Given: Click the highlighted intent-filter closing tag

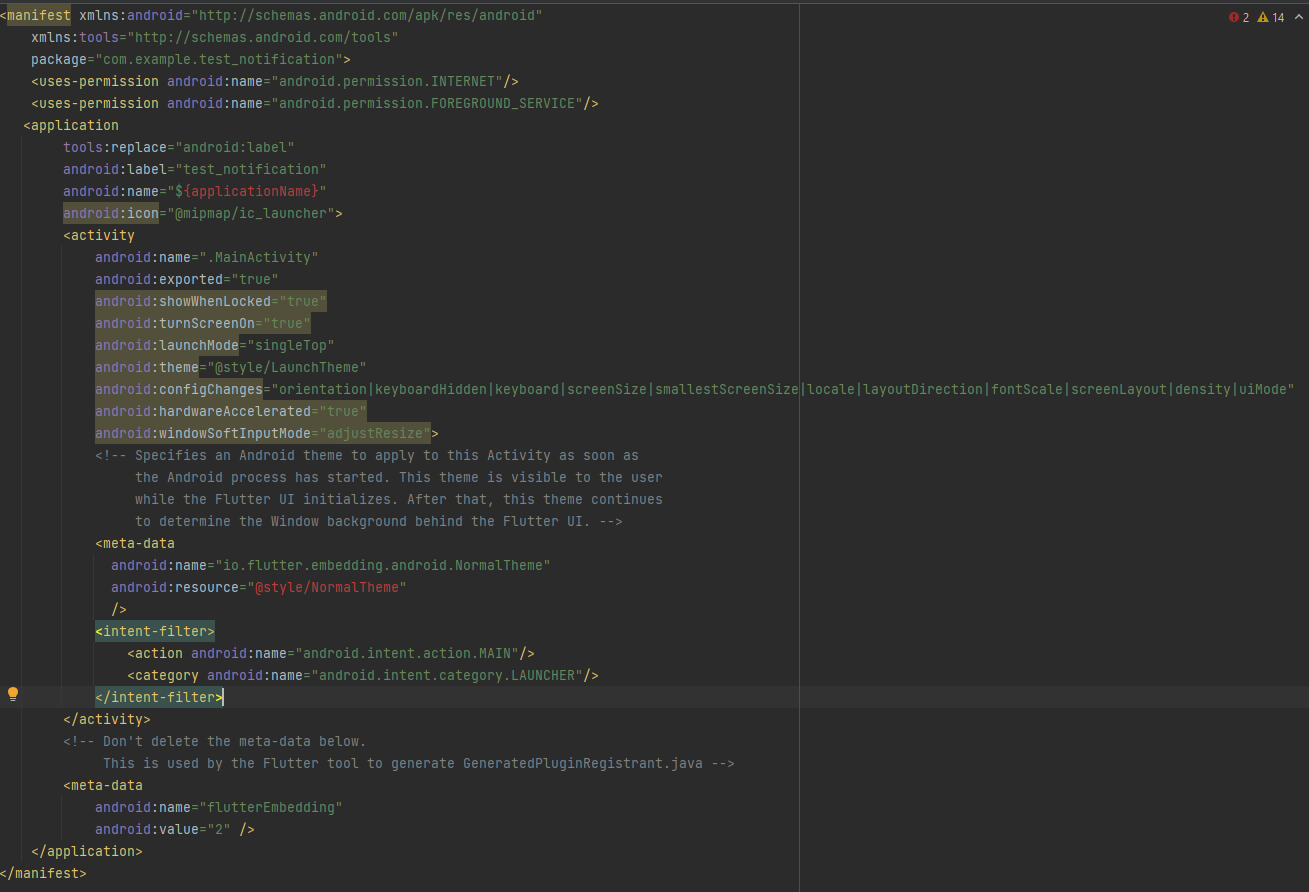Looking at the screenshot, I should click(157, 697).
